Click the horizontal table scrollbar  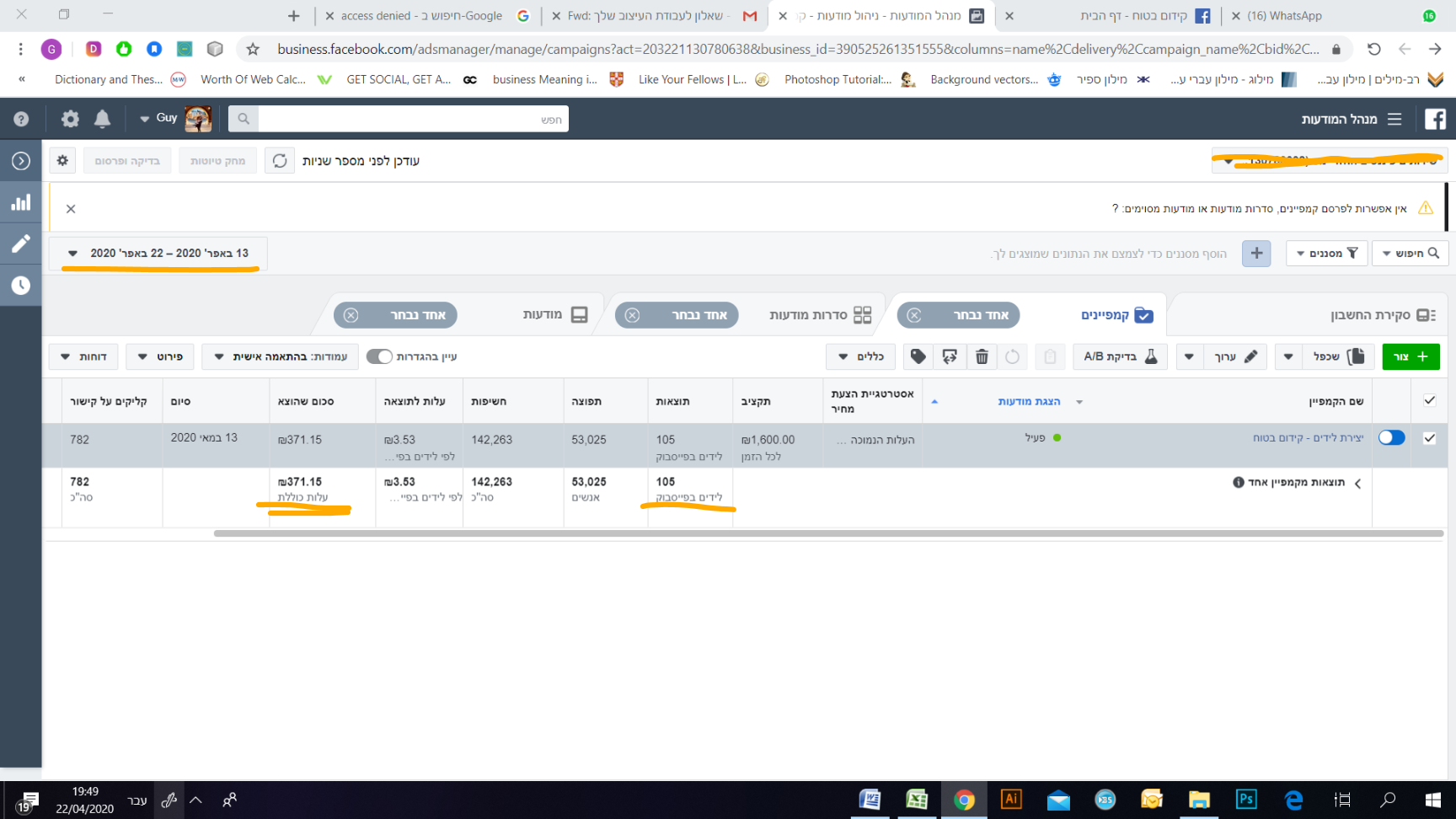(x=828, y=533)
